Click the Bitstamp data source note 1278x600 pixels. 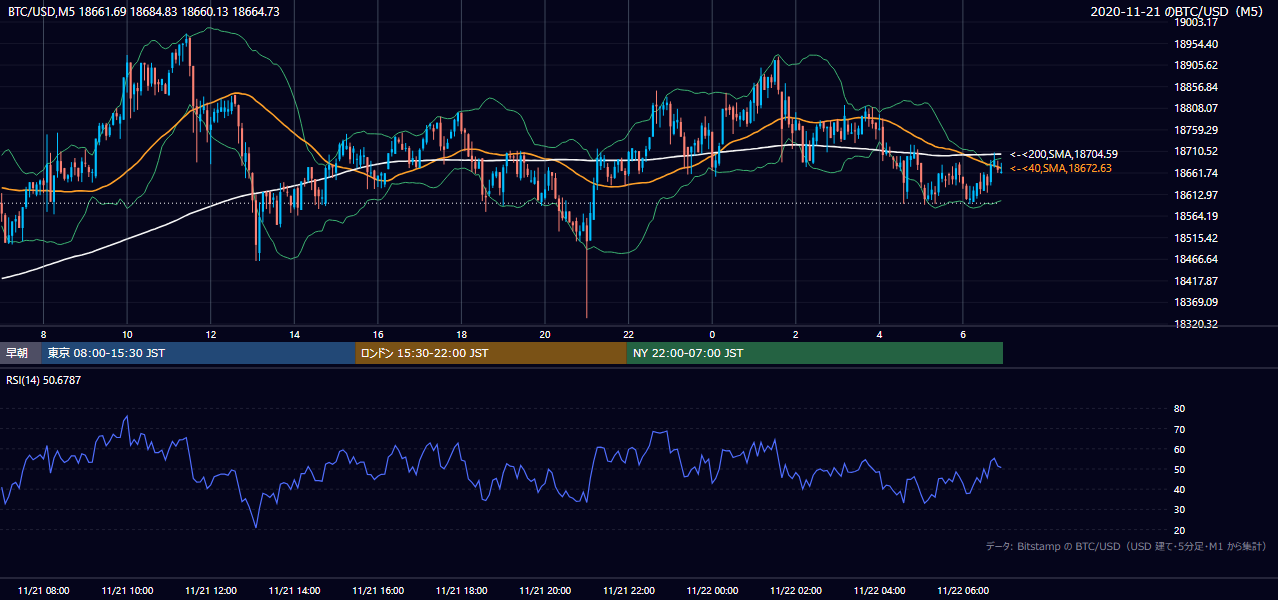(1126, 547)
